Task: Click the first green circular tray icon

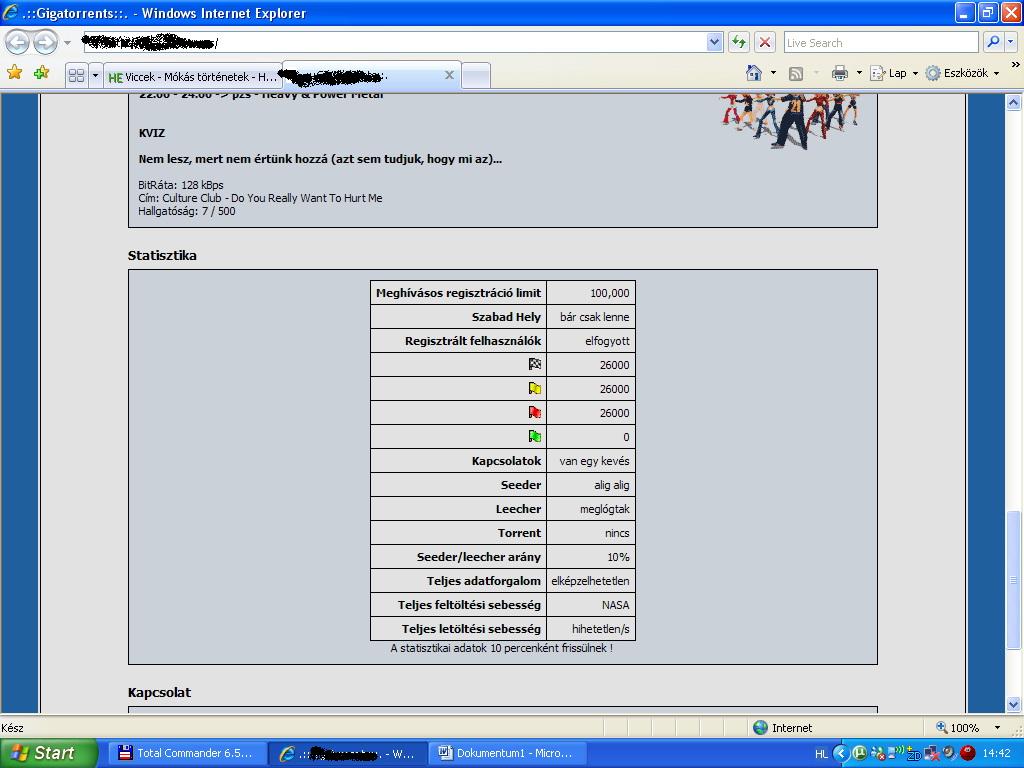Action: (859, 753)
